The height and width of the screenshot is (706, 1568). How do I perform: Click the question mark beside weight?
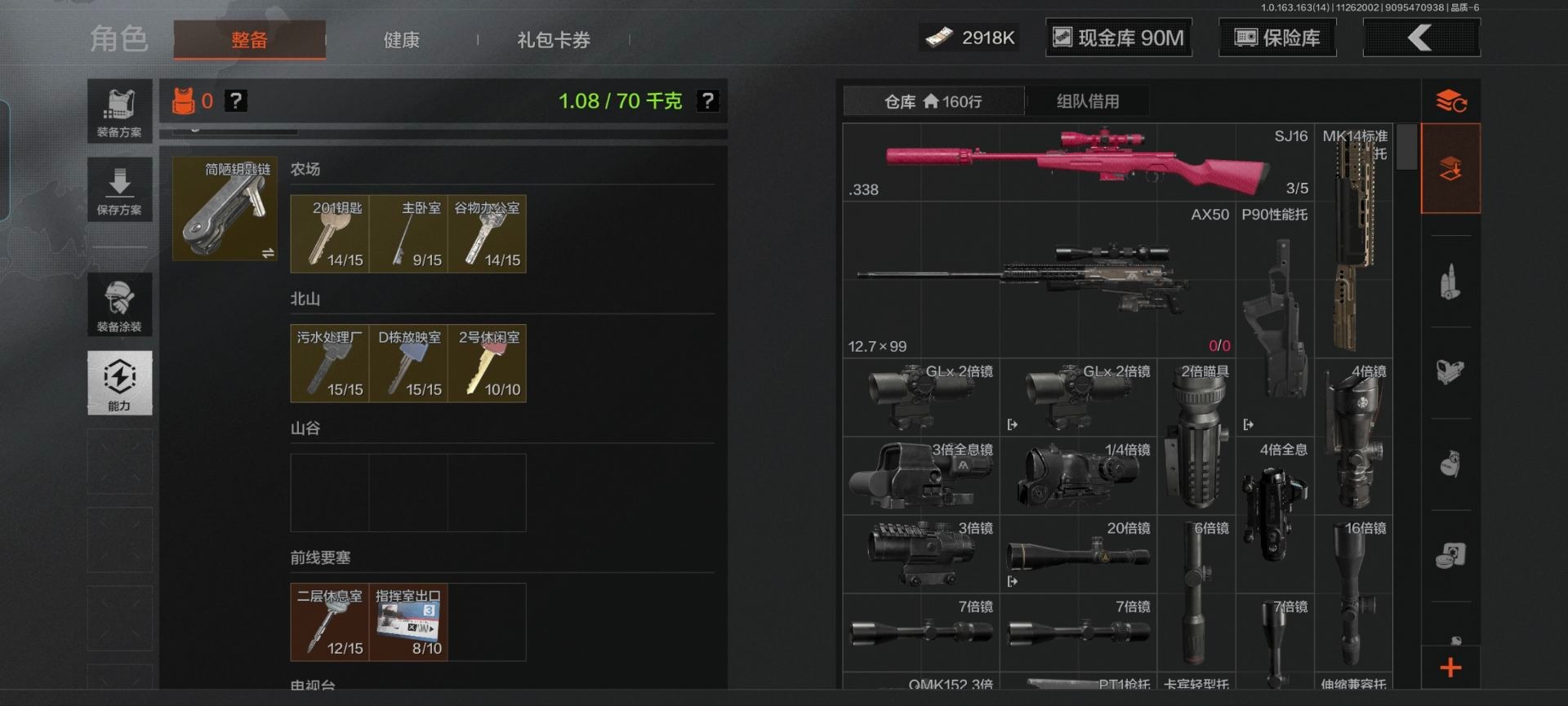coord(707,100)
